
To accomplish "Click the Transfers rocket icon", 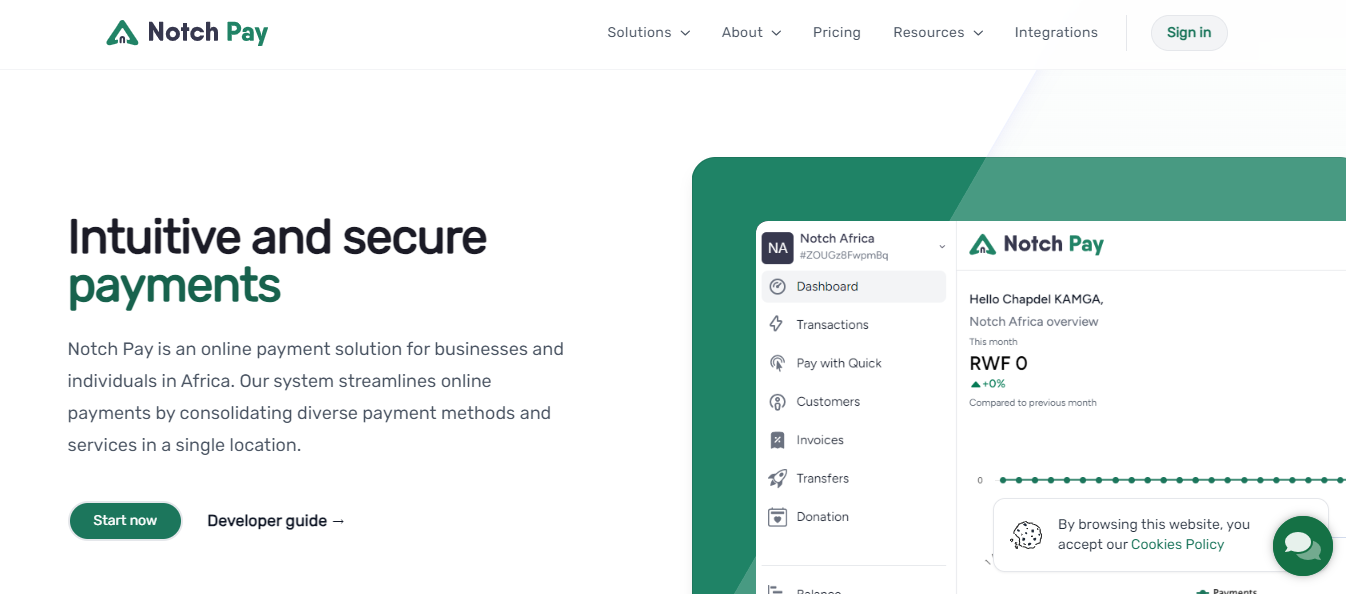I will pos(777,479).
